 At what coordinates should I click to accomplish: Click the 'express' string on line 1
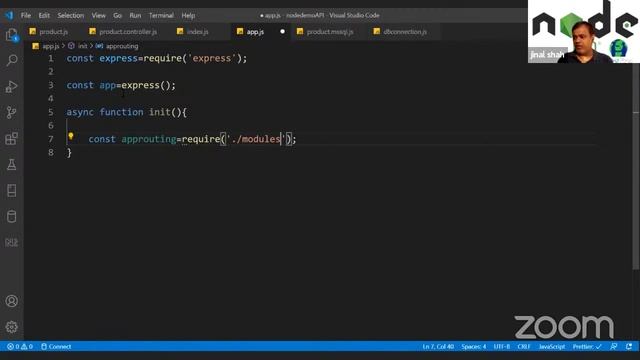[x=211, y=58]
